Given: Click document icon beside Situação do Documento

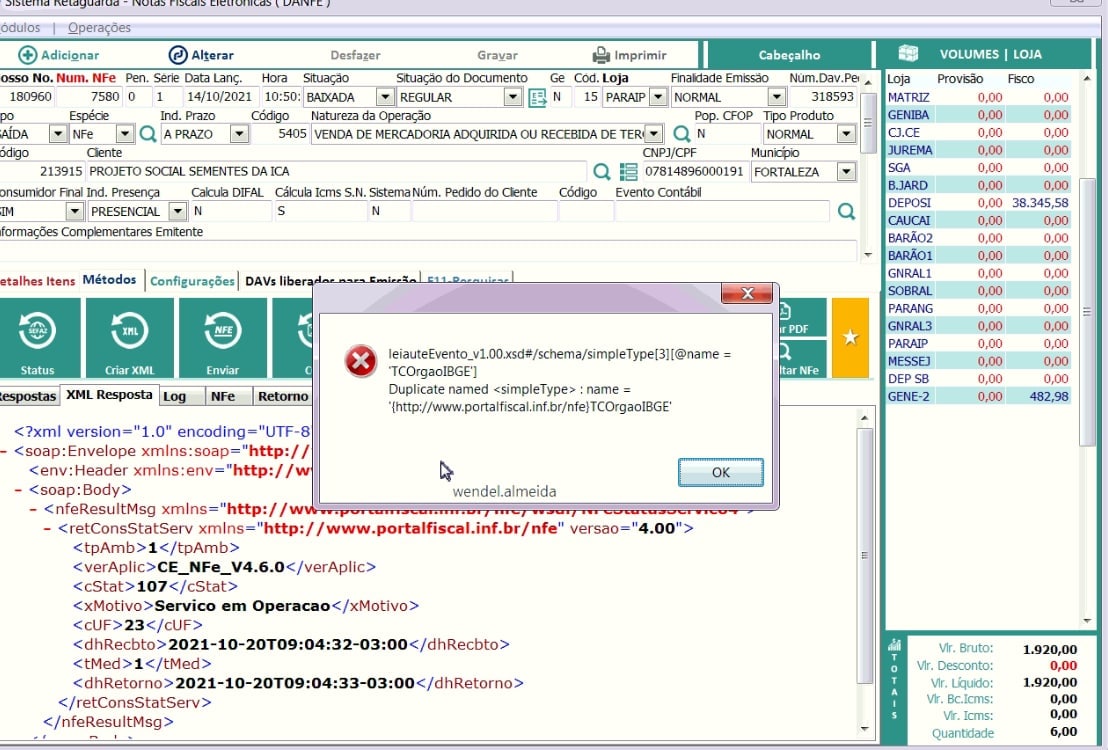Looking at the screenshot, I should coord(537,97).
